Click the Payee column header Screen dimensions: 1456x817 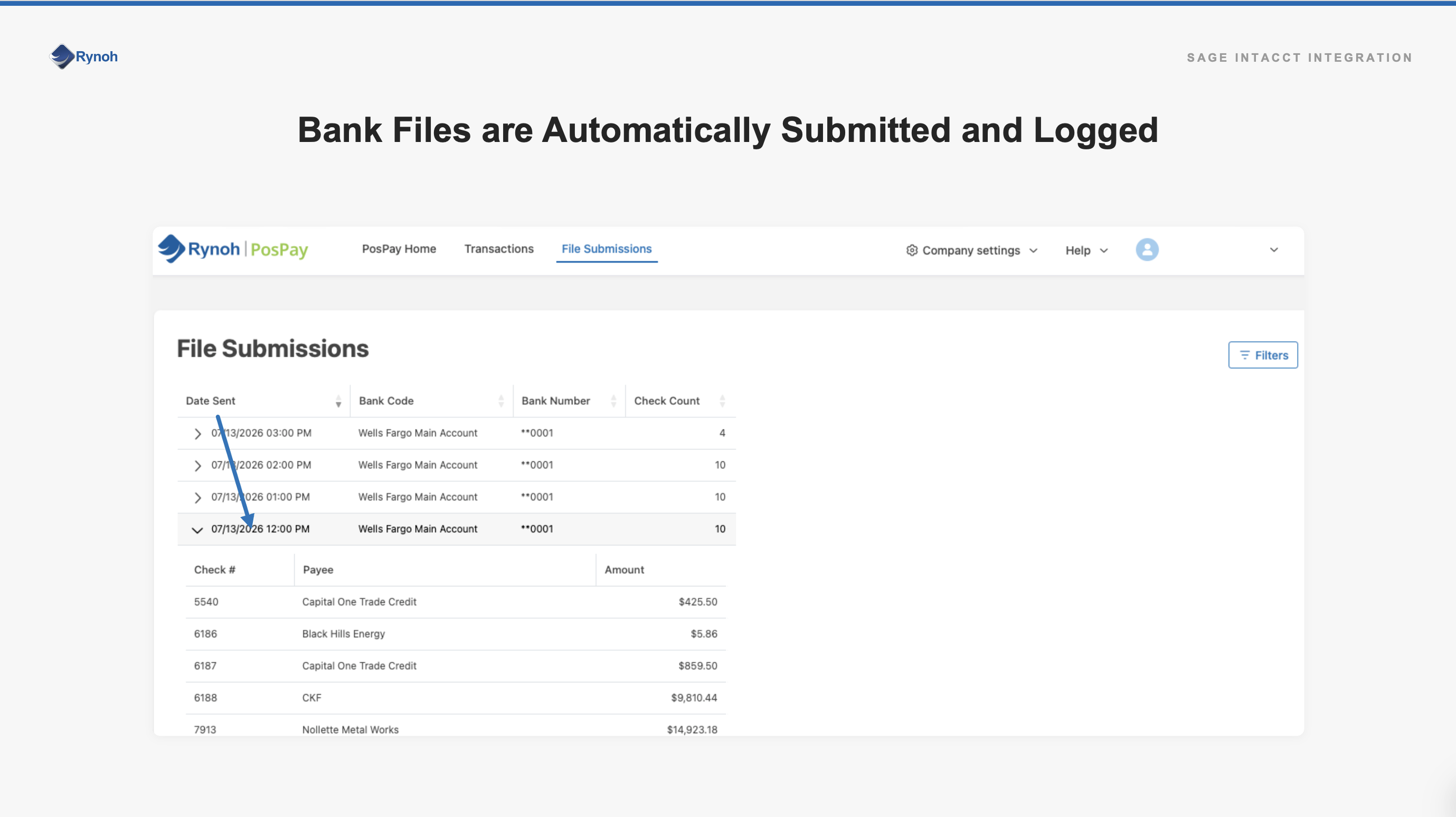click(318, 569)
